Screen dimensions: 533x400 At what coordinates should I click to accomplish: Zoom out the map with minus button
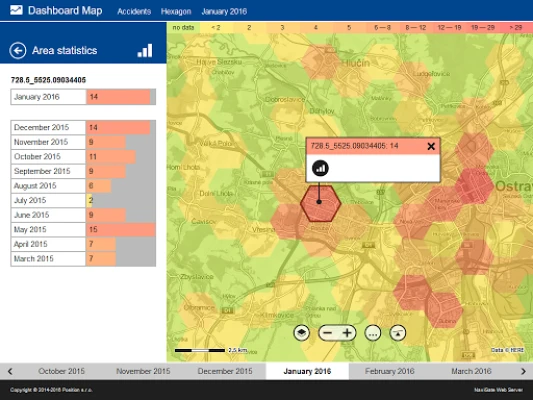point(327,333)
